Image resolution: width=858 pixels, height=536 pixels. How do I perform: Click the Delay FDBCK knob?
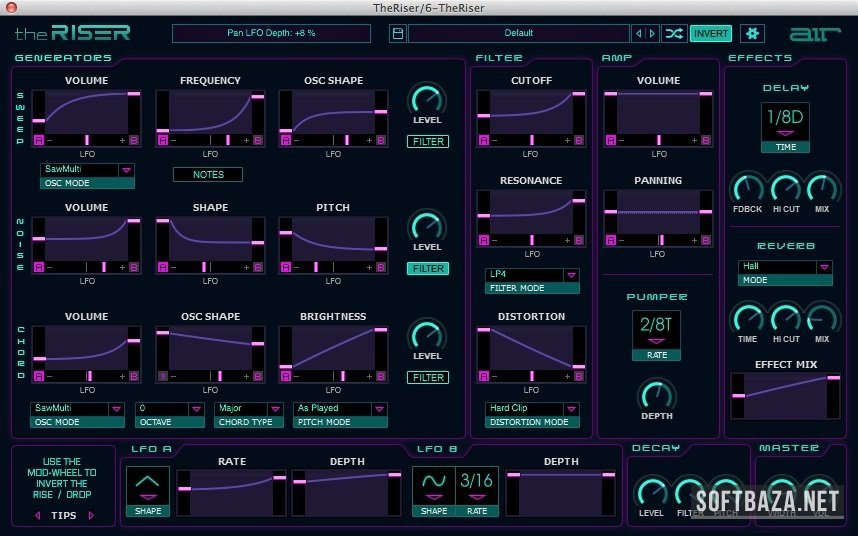747,187
